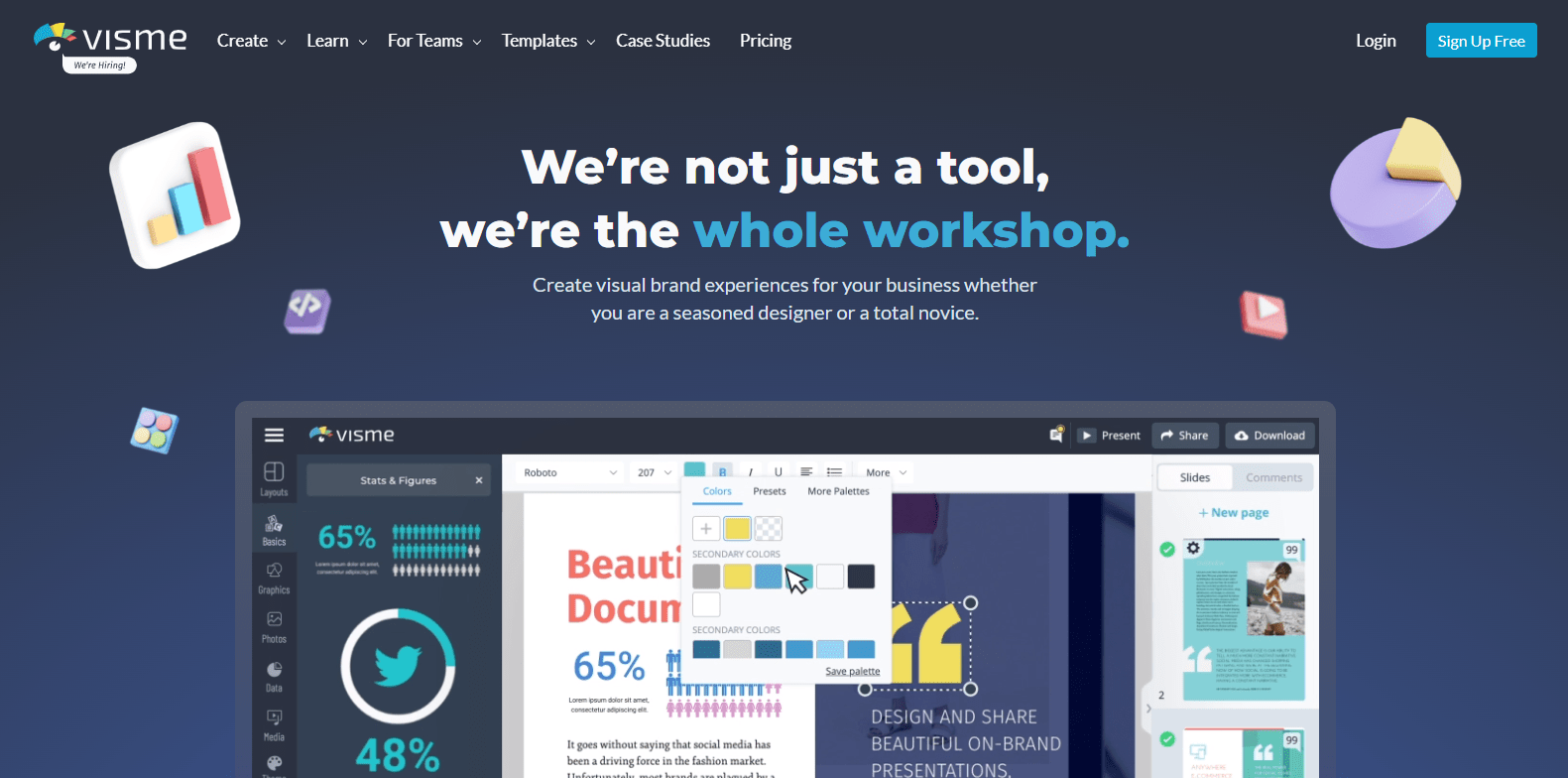1568x778 pixels.
Task: Click the We're Hiring badge
Action: (x=99, y=65)
